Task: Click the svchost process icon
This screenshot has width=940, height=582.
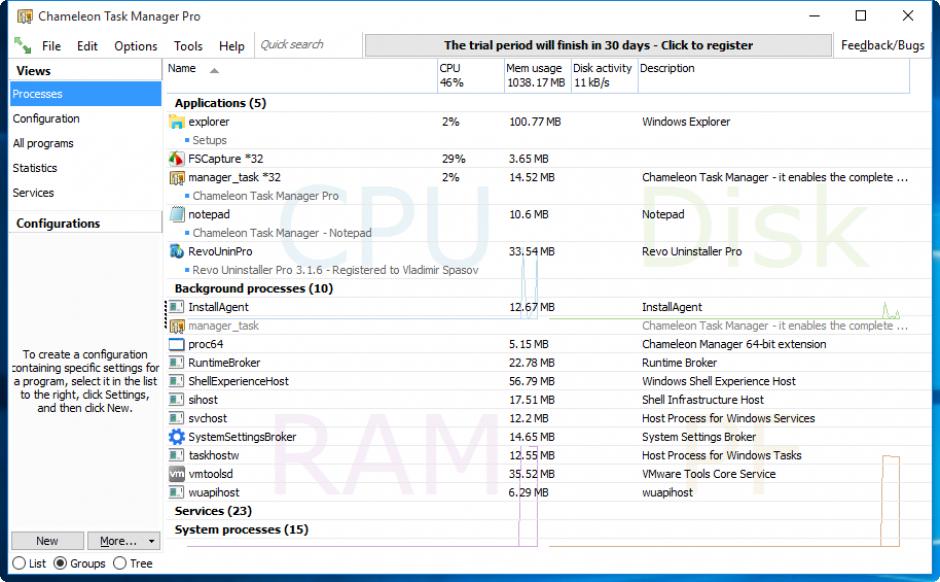Action: pos(176,418)
